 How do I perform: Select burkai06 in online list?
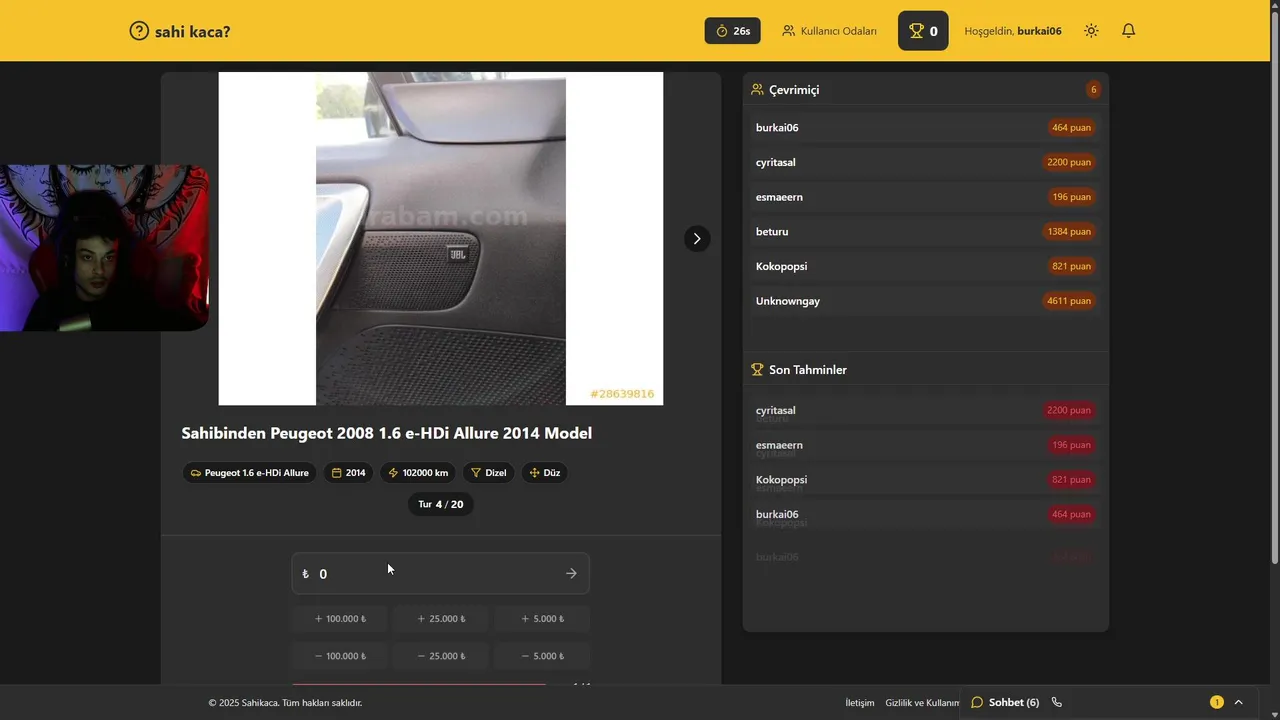[x=925, y=128]
